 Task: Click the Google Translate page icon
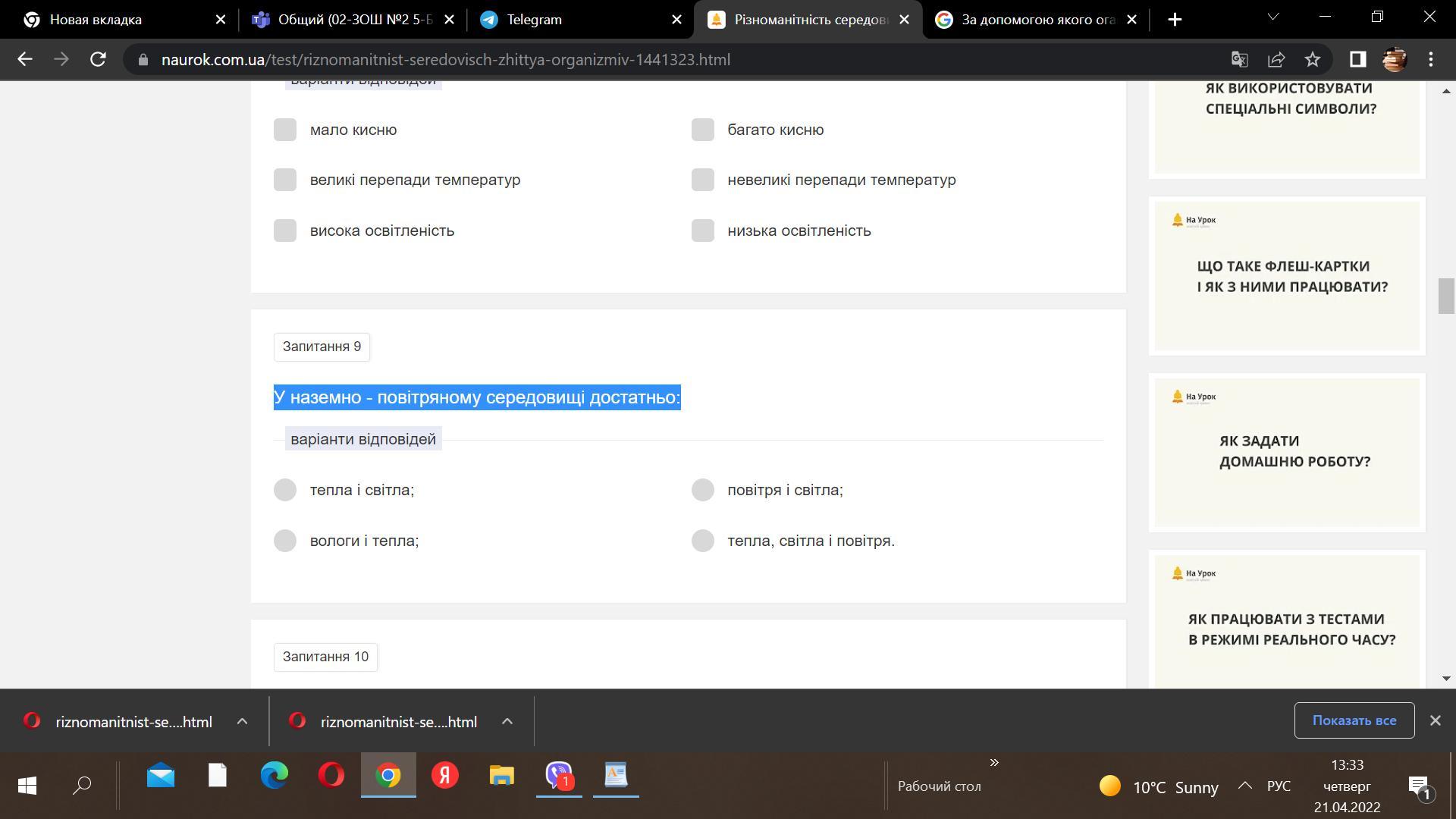coord(1239,59)
